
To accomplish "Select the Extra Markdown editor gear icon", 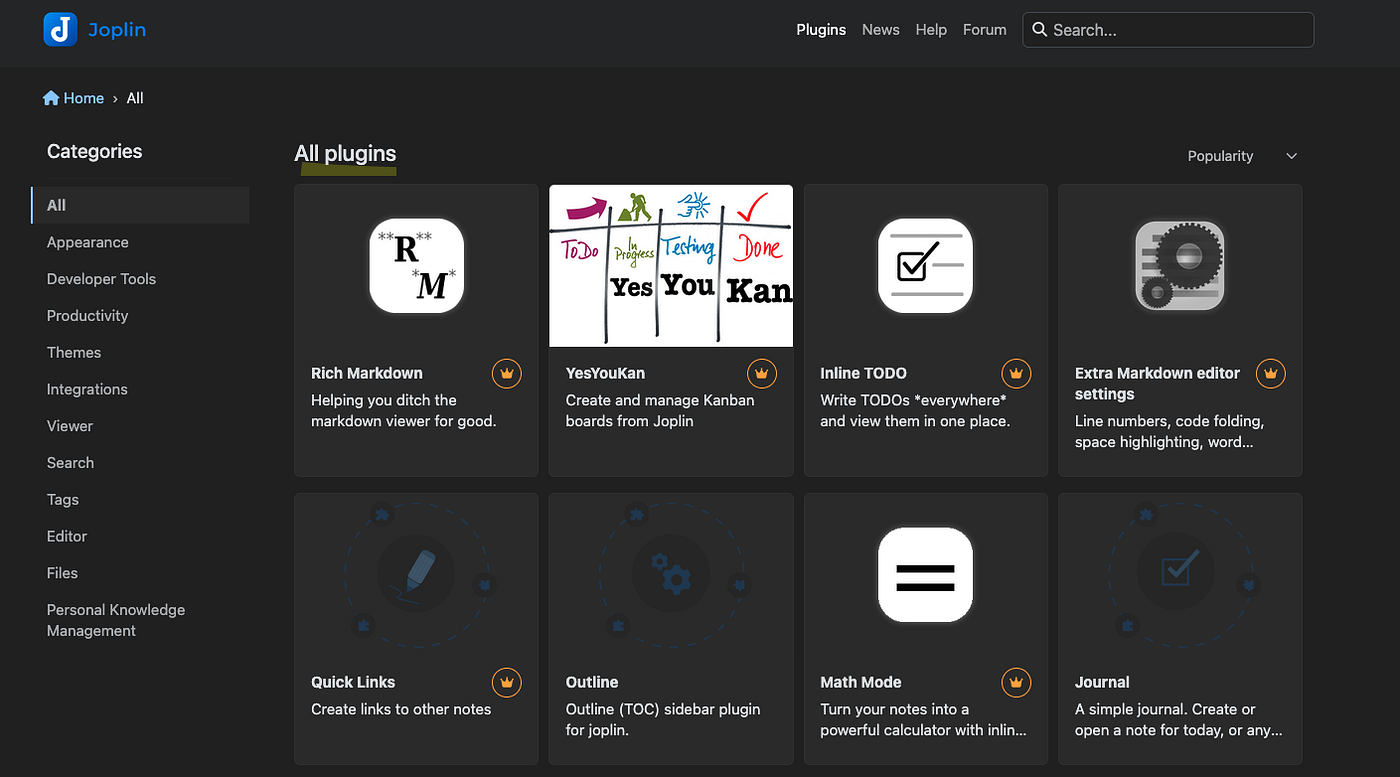I will pyautogui.click(x=1180, y=266).
